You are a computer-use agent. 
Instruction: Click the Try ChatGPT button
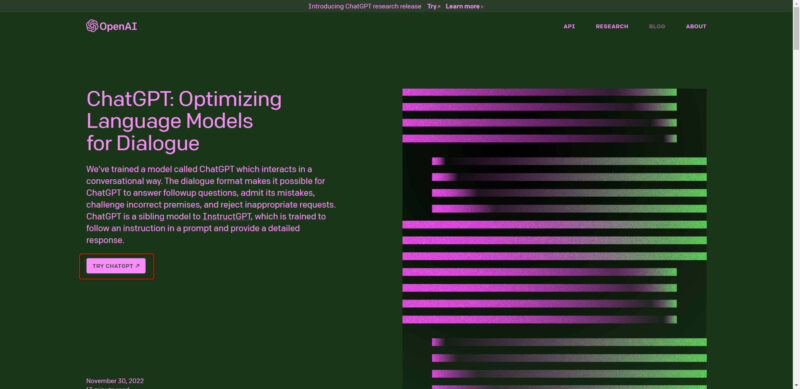click(x=116, y=266)
